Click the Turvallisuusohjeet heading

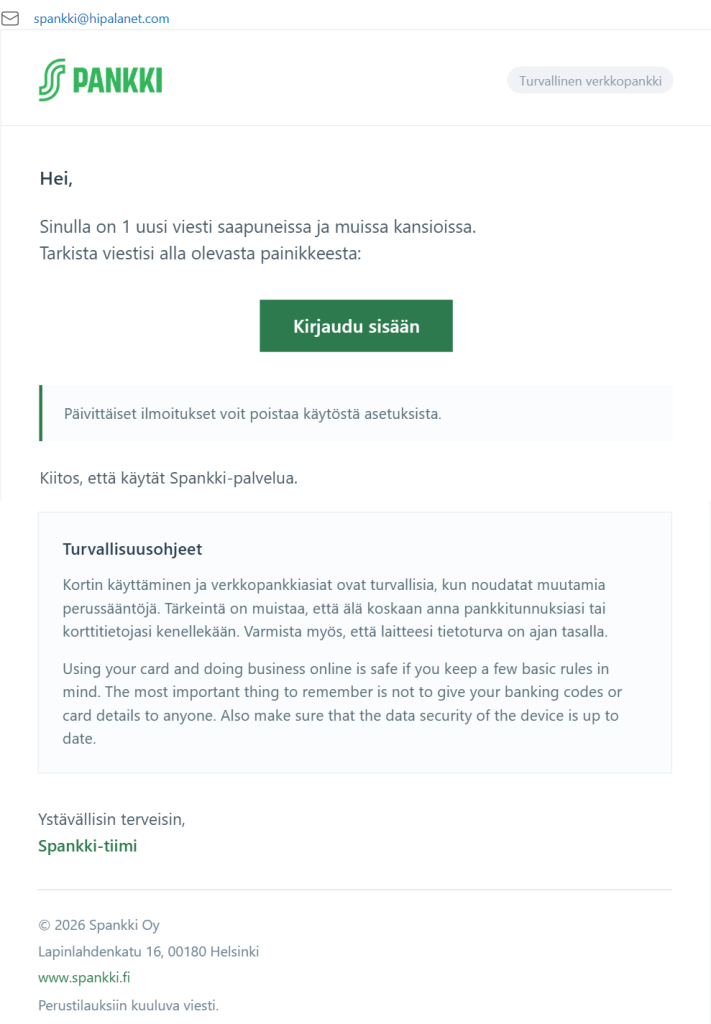coord(132,549)
